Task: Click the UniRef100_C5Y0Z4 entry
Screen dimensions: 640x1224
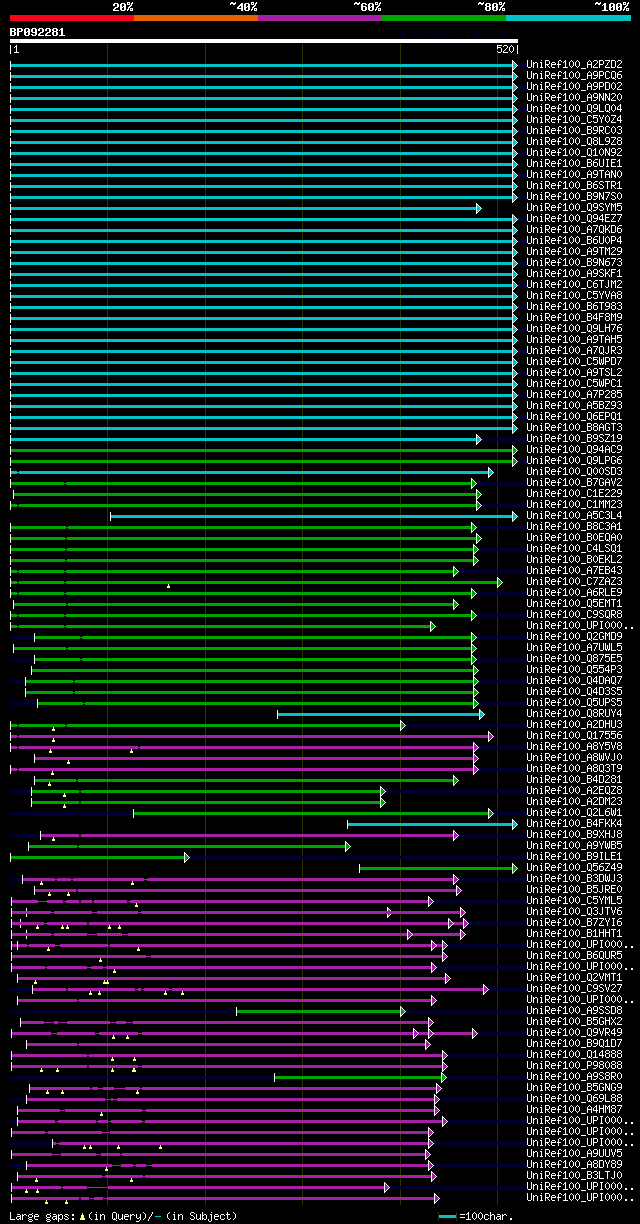Action: click(x=574, y=120)
